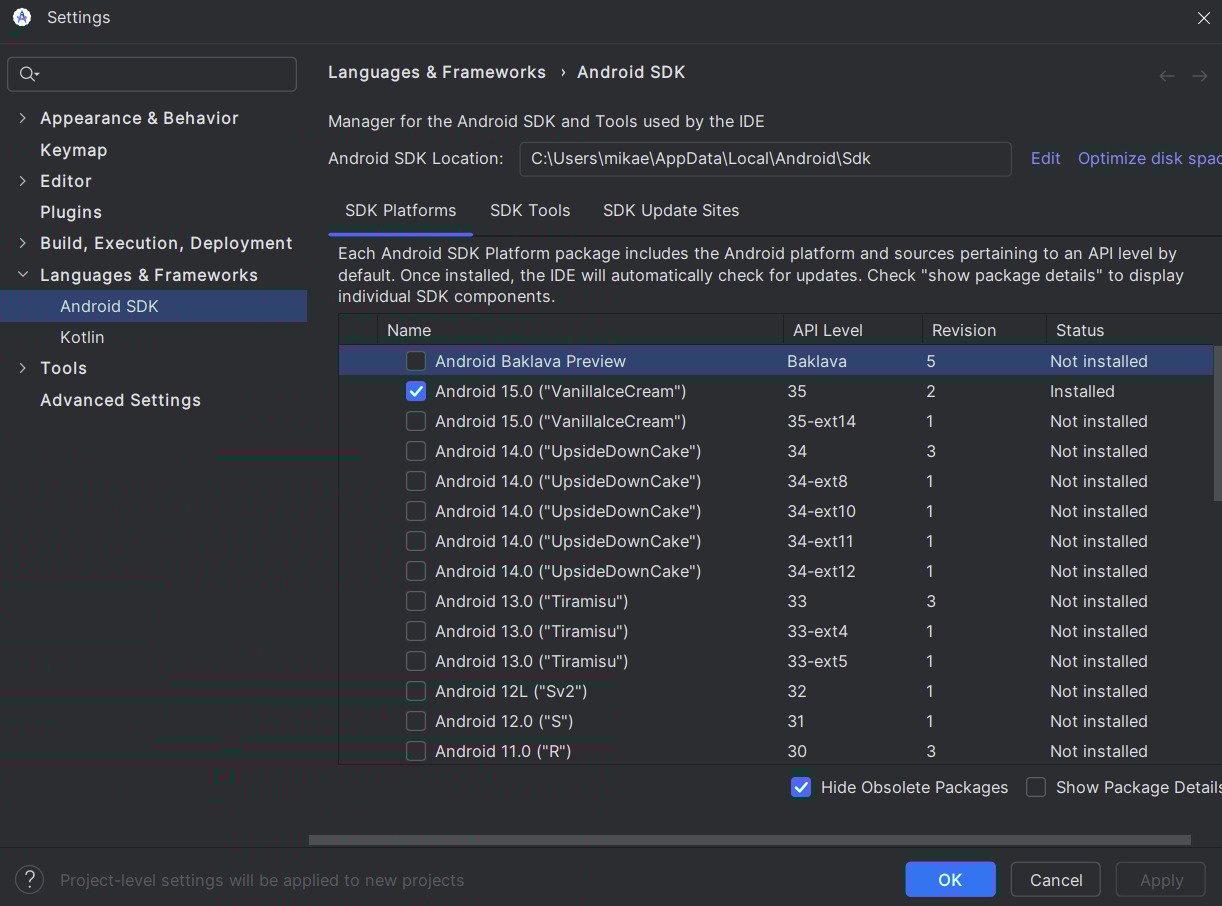Screen dimensions: 1222x906
Task: Switch to the SDK Tools tab
Action: point(530,211)
